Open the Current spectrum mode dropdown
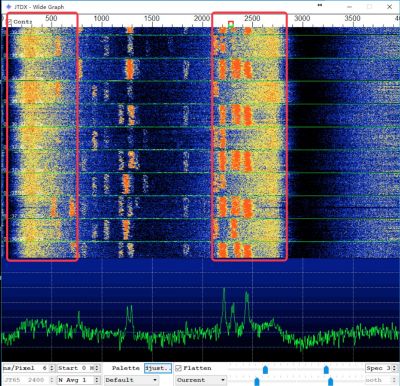This screenshot has width=400, height=386. (201, 380)
